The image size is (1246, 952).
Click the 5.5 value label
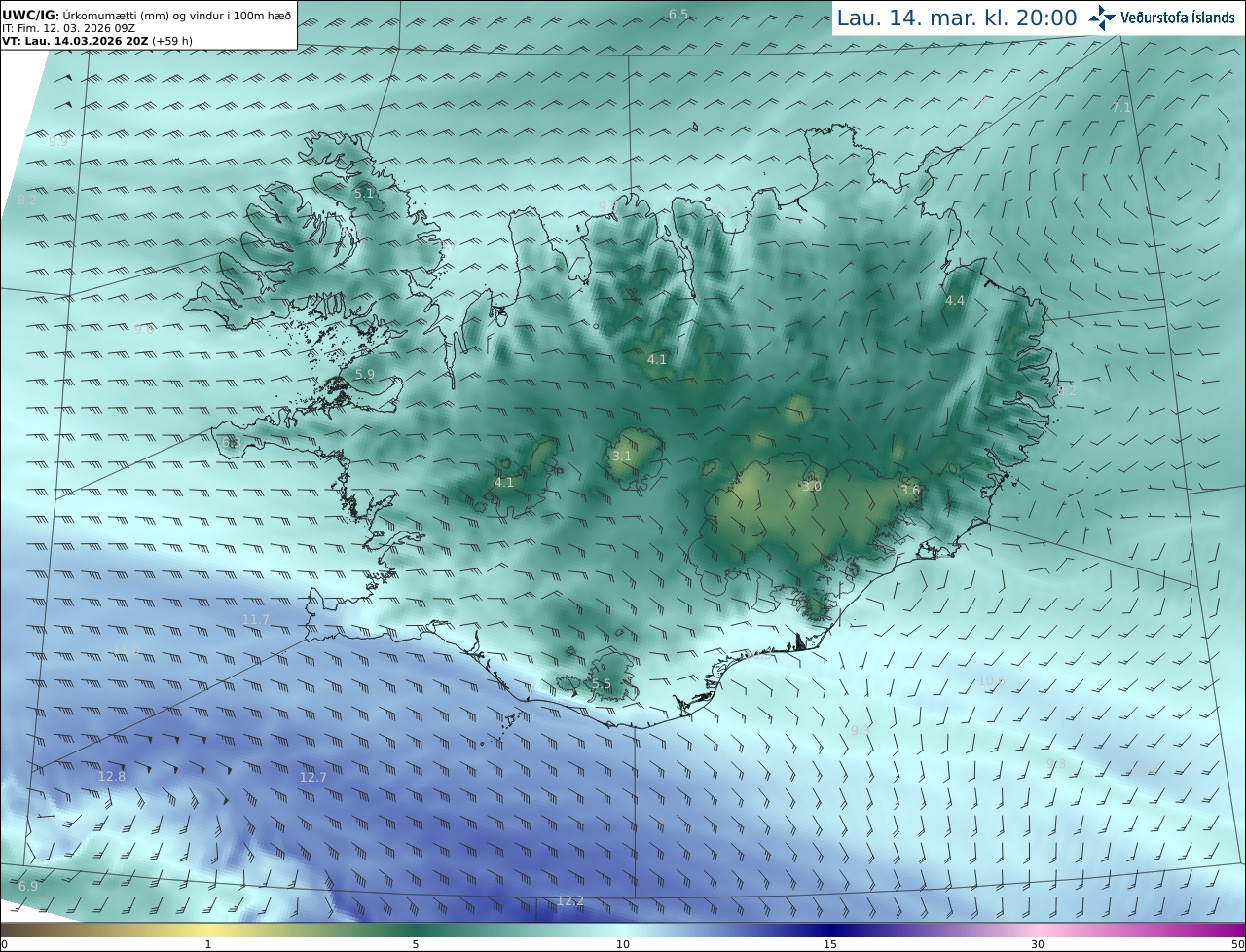602,684
